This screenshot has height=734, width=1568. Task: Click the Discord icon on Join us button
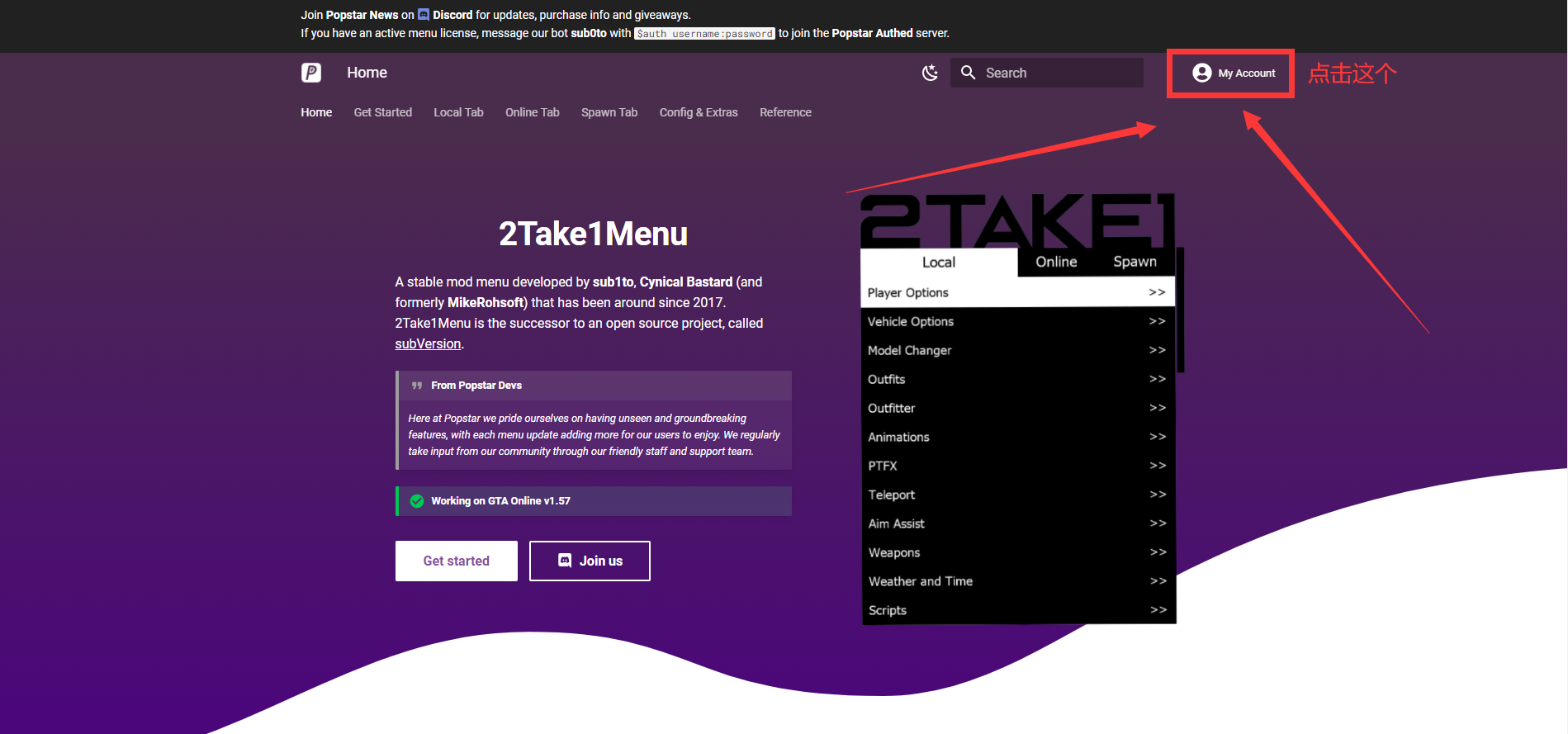(x=565, y=561)
